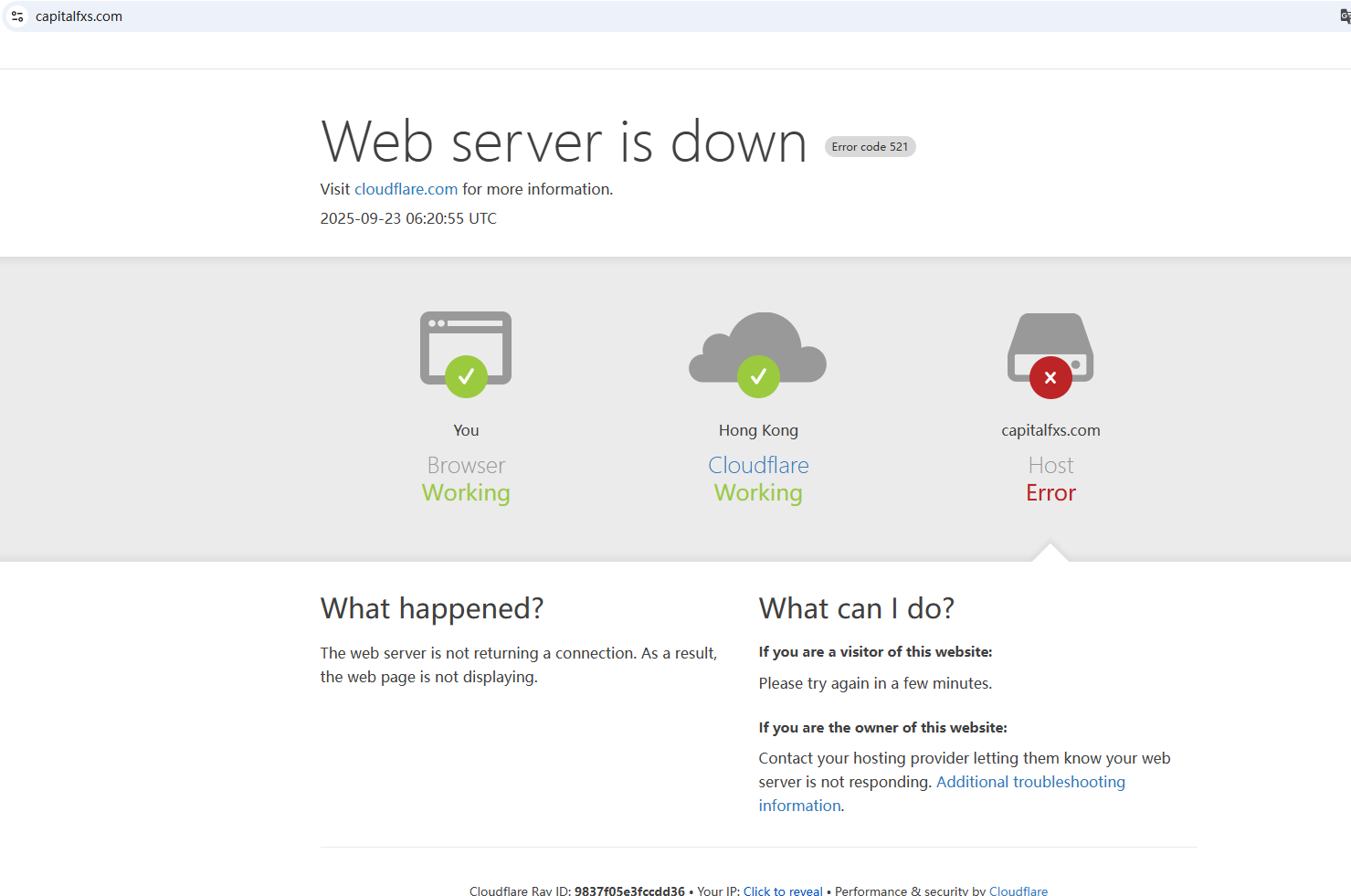Image resolution: width=1351 pixels, height=896 pixels.
Task: Click 'Working' status beneath Cloudflare
Action: (758, 493)
